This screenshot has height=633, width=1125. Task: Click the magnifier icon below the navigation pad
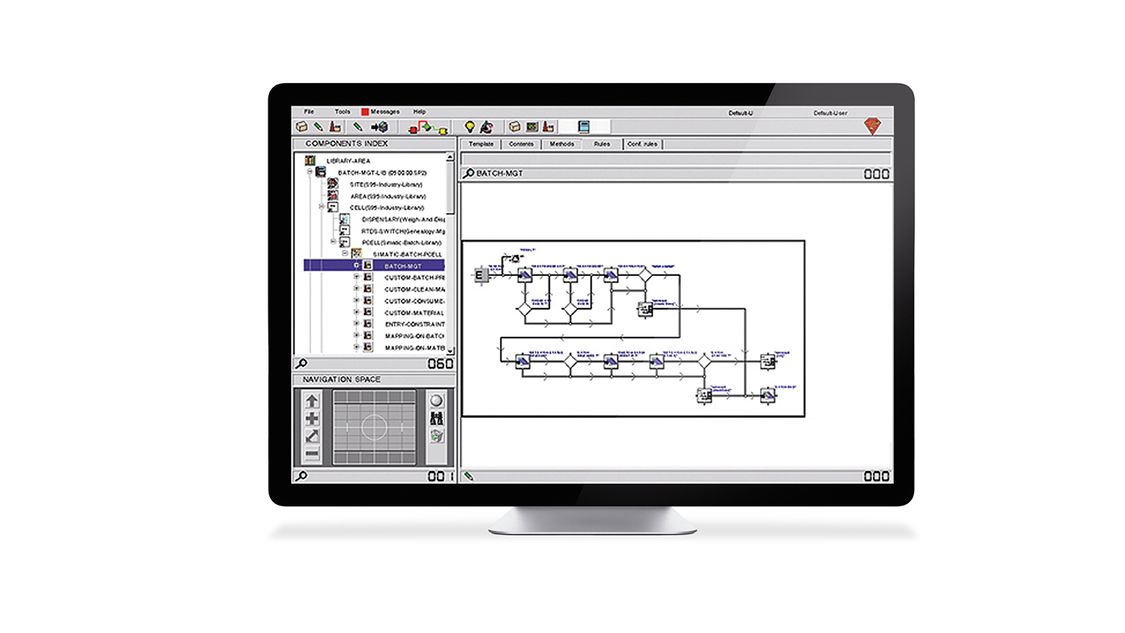[x=301, y=476]
